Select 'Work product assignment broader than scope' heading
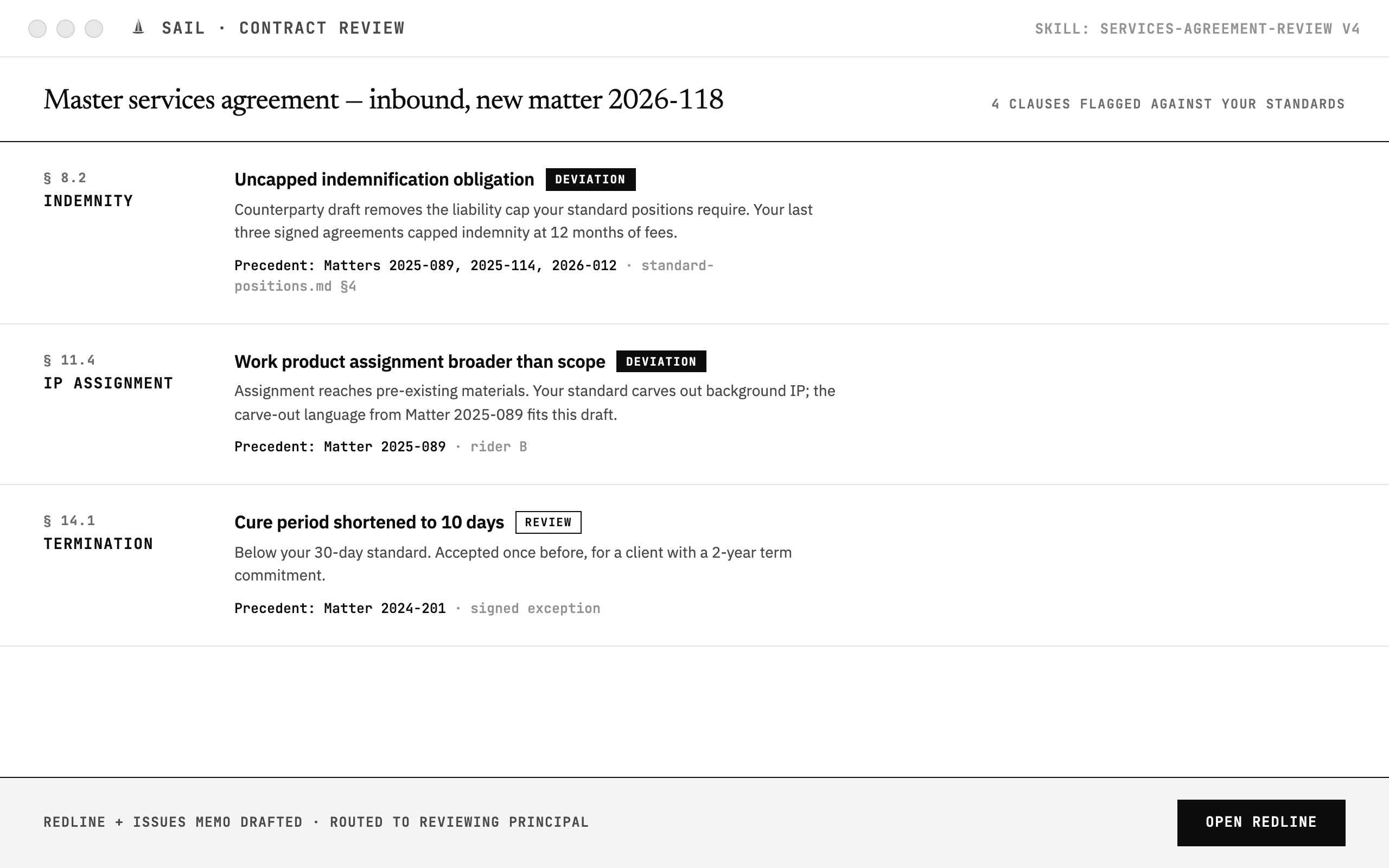 (x=419, y=362)
